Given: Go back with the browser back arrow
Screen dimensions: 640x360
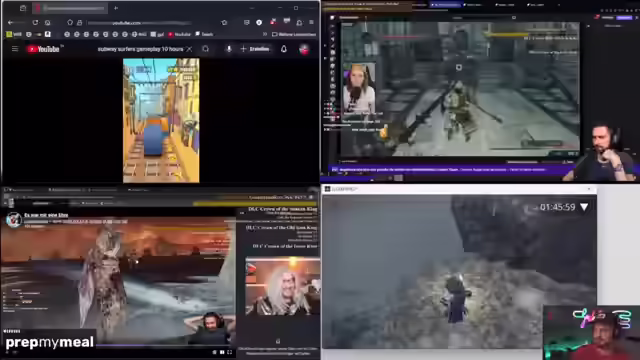Looking at the screenshot, I should coord(11,22).
